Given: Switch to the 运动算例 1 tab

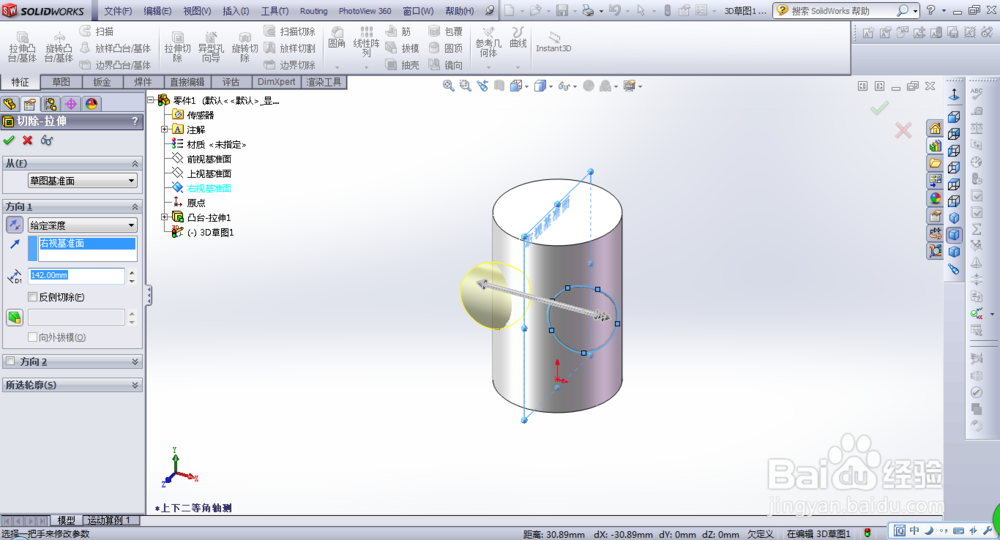Looking at the screenshot, I should [x=108, y=520].
